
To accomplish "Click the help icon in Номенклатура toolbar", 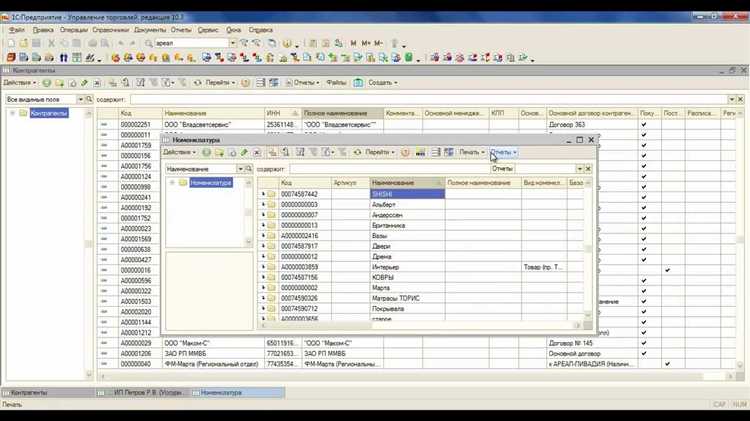I will tap(405, 153).
